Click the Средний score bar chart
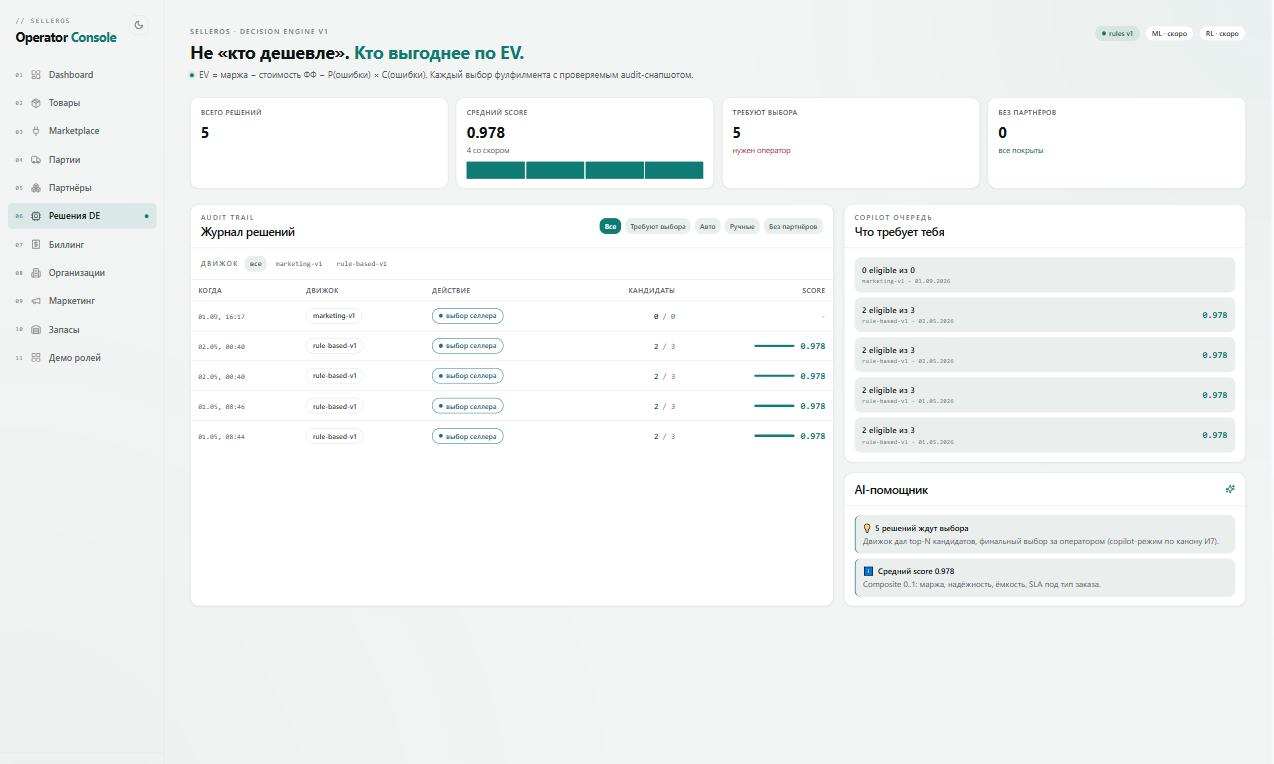1274x764 pixels. 585,170
